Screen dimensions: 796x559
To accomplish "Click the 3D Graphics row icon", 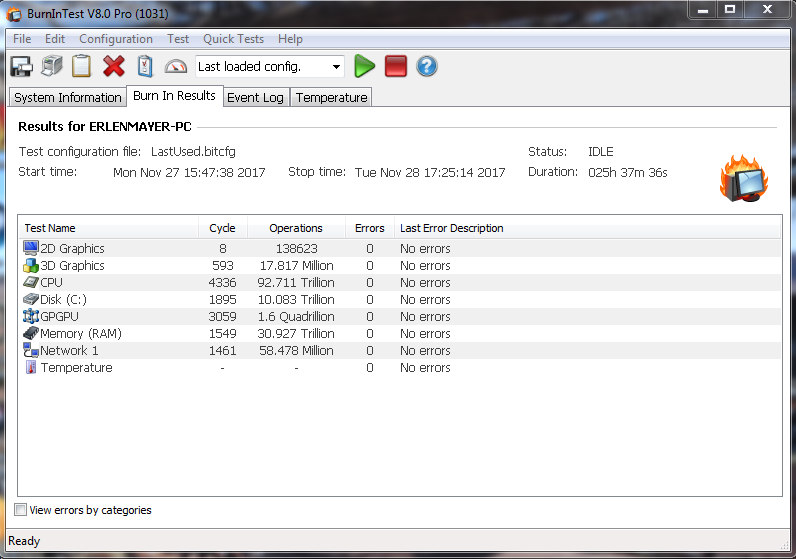I will (x=31, y=265).
